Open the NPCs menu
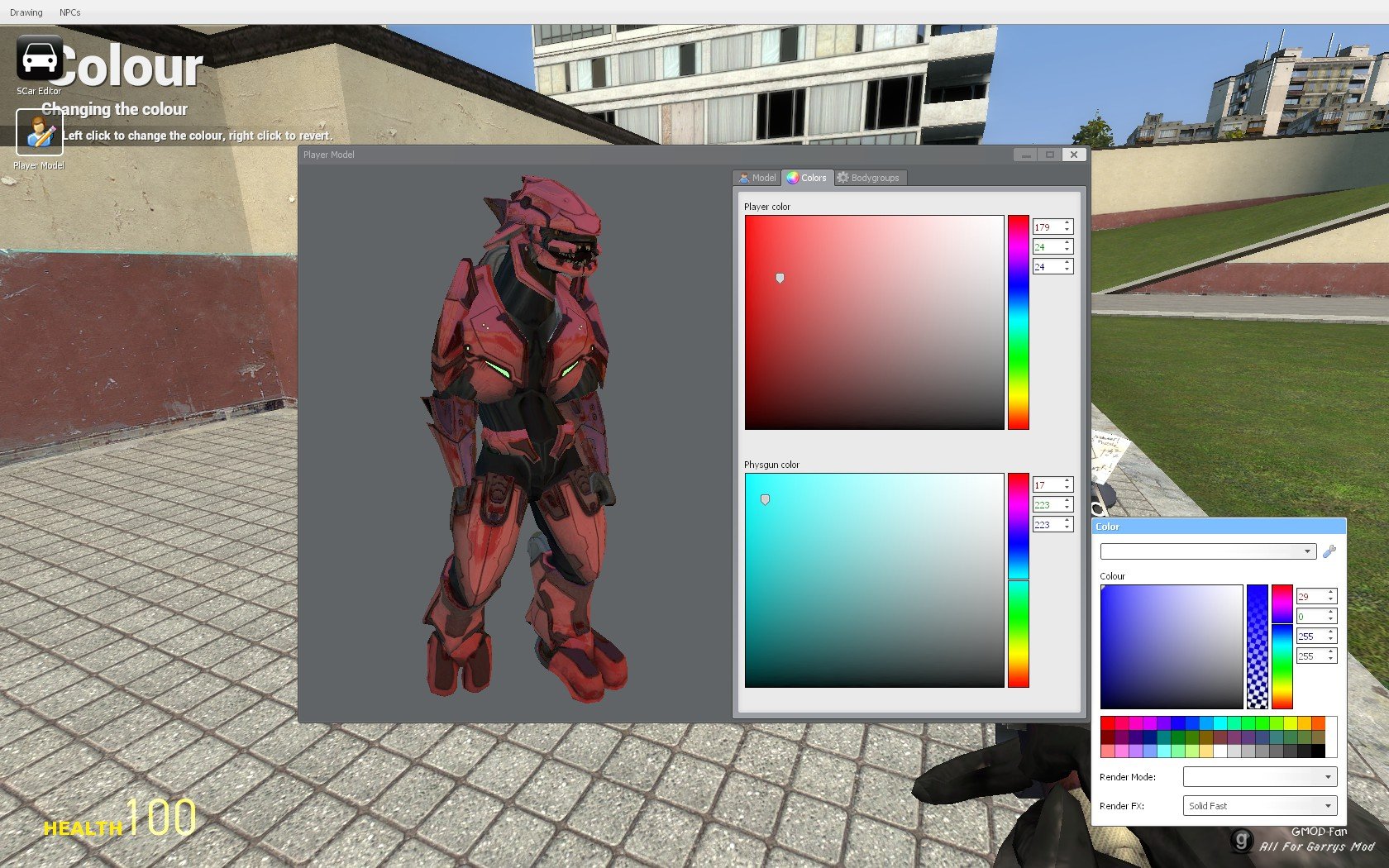This screenshot has height=868, width=1389. pyautogui.click(x=70, y=12)
